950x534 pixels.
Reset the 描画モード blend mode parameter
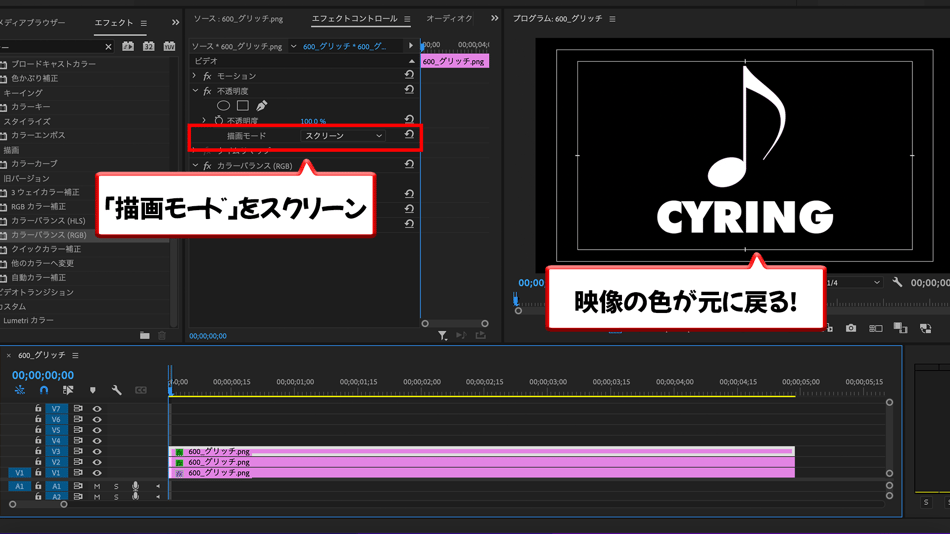409,135
